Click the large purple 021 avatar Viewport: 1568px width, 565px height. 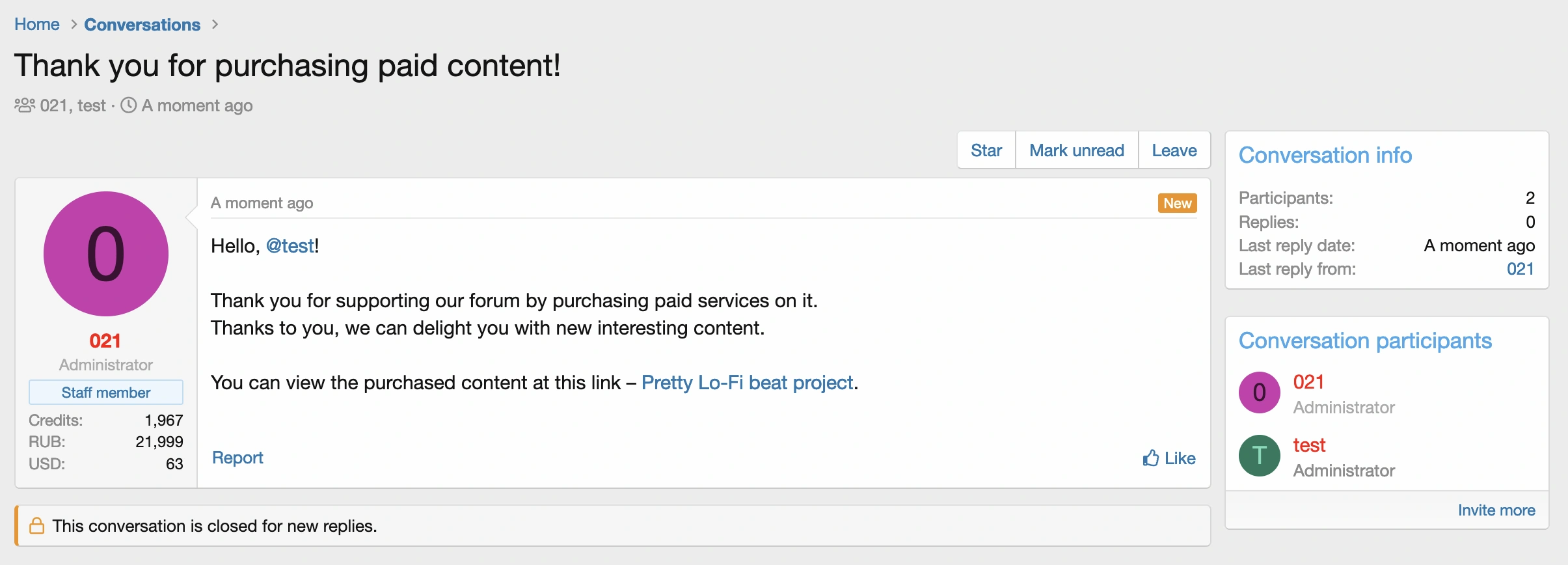(106, 254)
